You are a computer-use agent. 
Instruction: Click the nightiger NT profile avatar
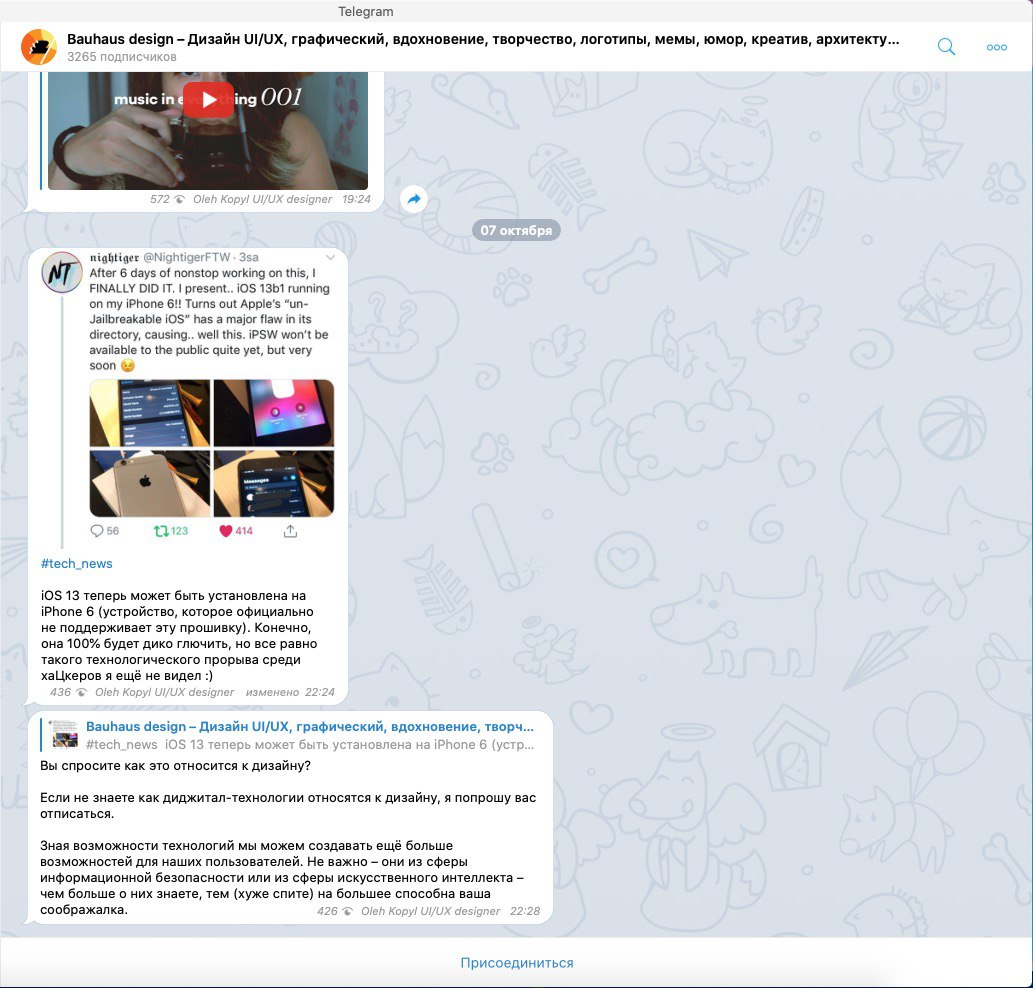click(62, 272)
